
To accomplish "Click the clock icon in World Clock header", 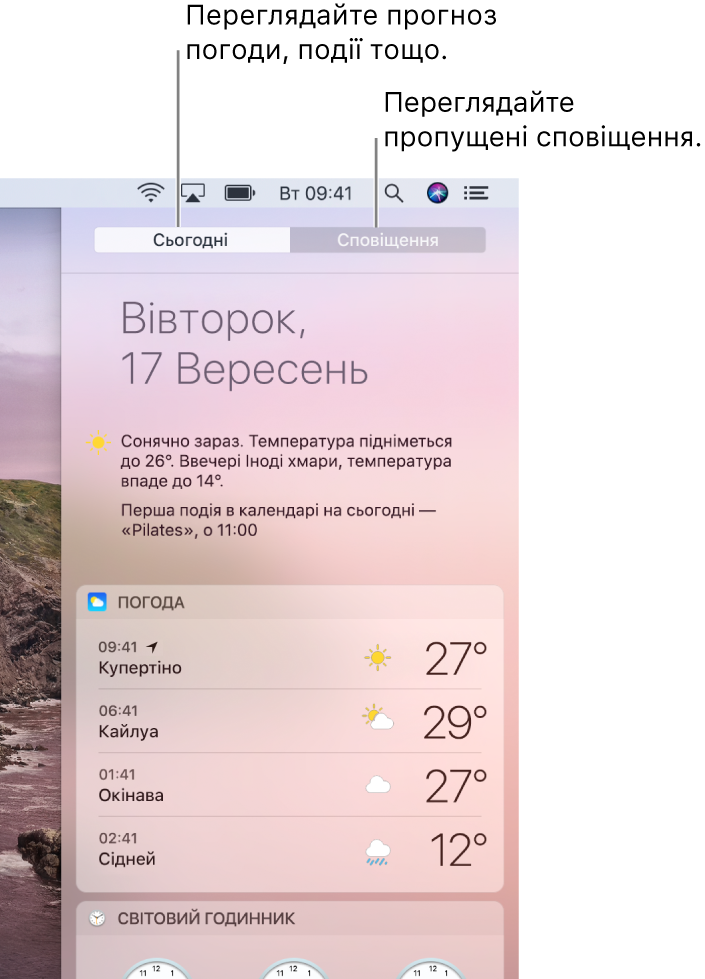I will click(97, 918).
